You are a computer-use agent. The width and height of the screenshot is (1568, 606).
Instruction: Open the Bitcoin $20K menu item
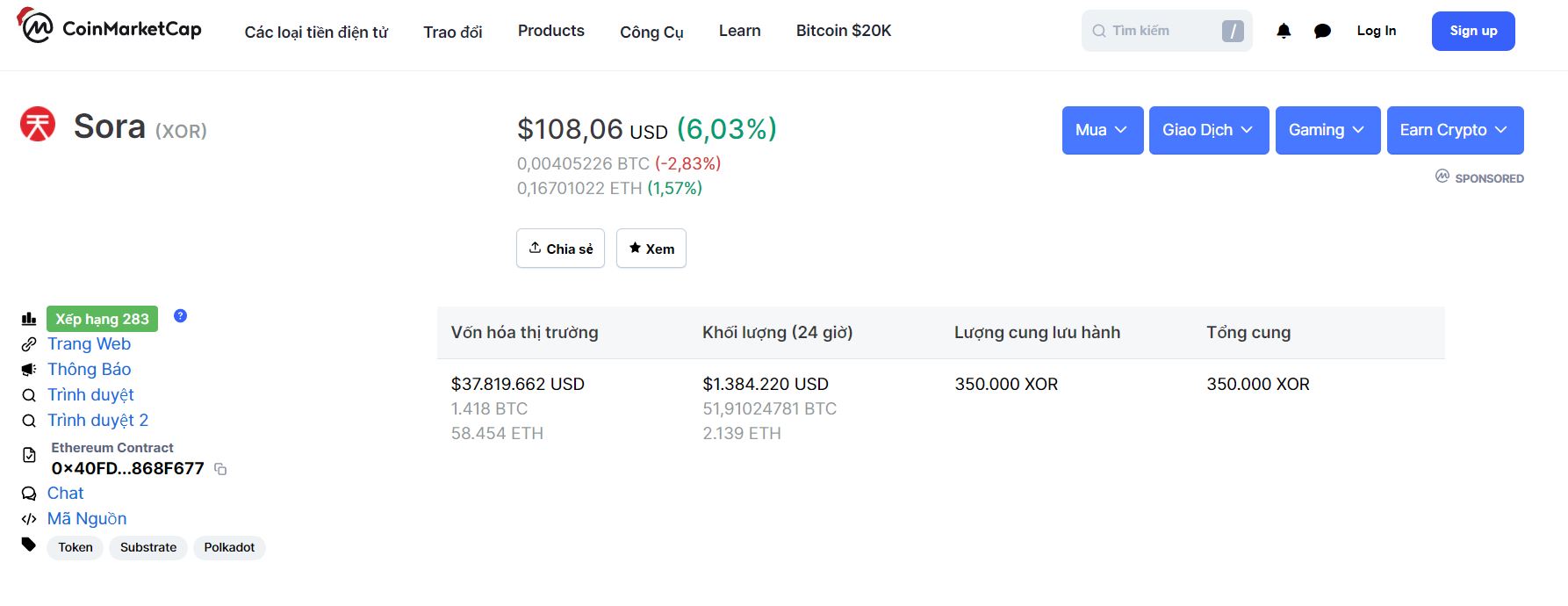point(844,31)
